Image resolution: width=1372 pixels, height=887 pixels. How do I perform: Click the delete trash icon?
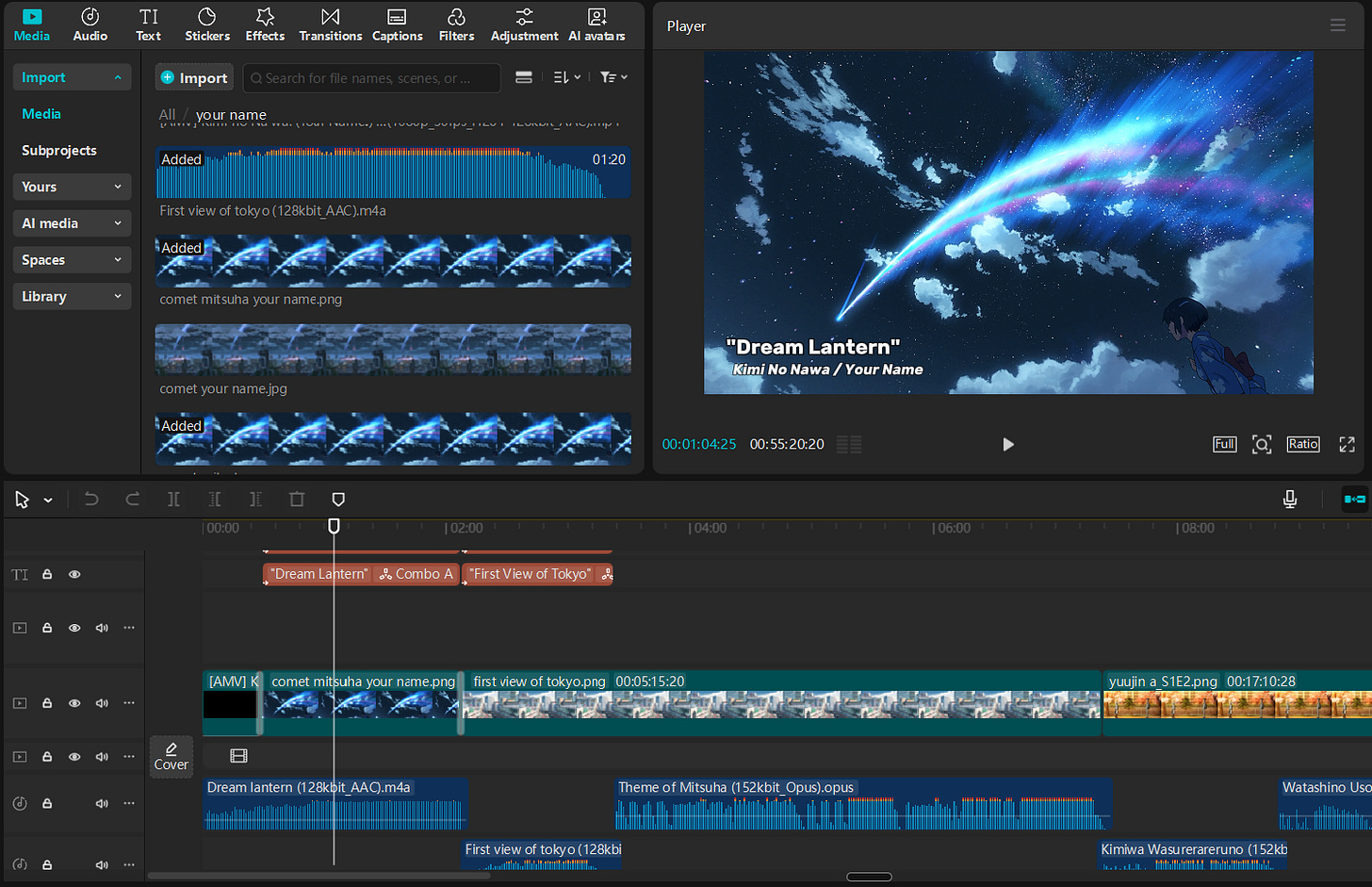pyautogui.click(x=297, y=500)
